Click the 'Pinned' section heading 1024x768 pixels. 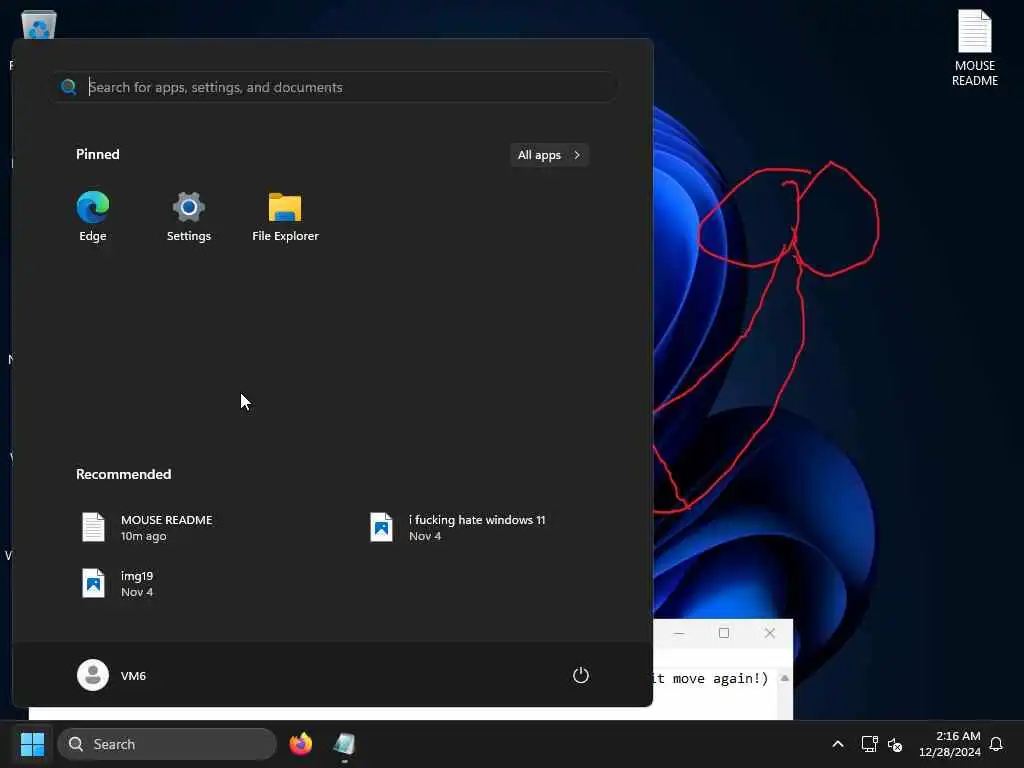pyautogui.click(x=98, y=154)
